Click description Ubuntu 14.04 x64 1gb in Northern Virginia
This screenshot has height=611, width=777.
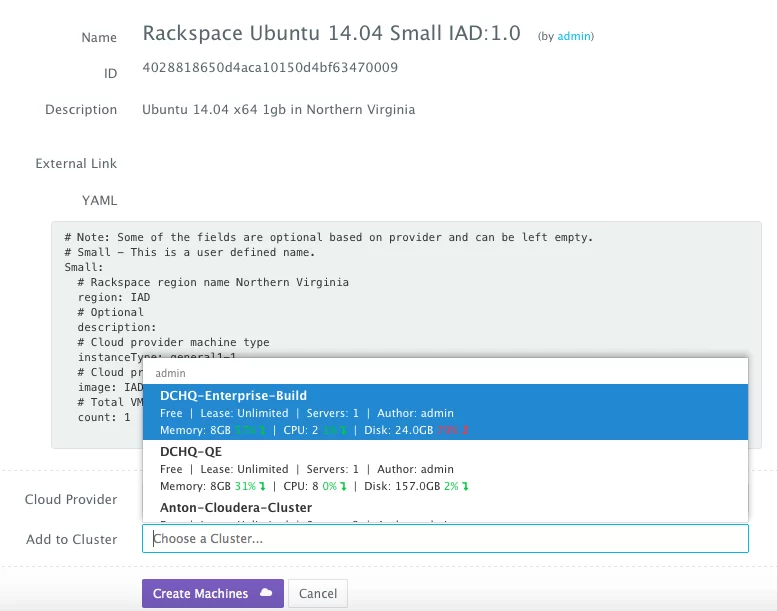click(278, 110)
